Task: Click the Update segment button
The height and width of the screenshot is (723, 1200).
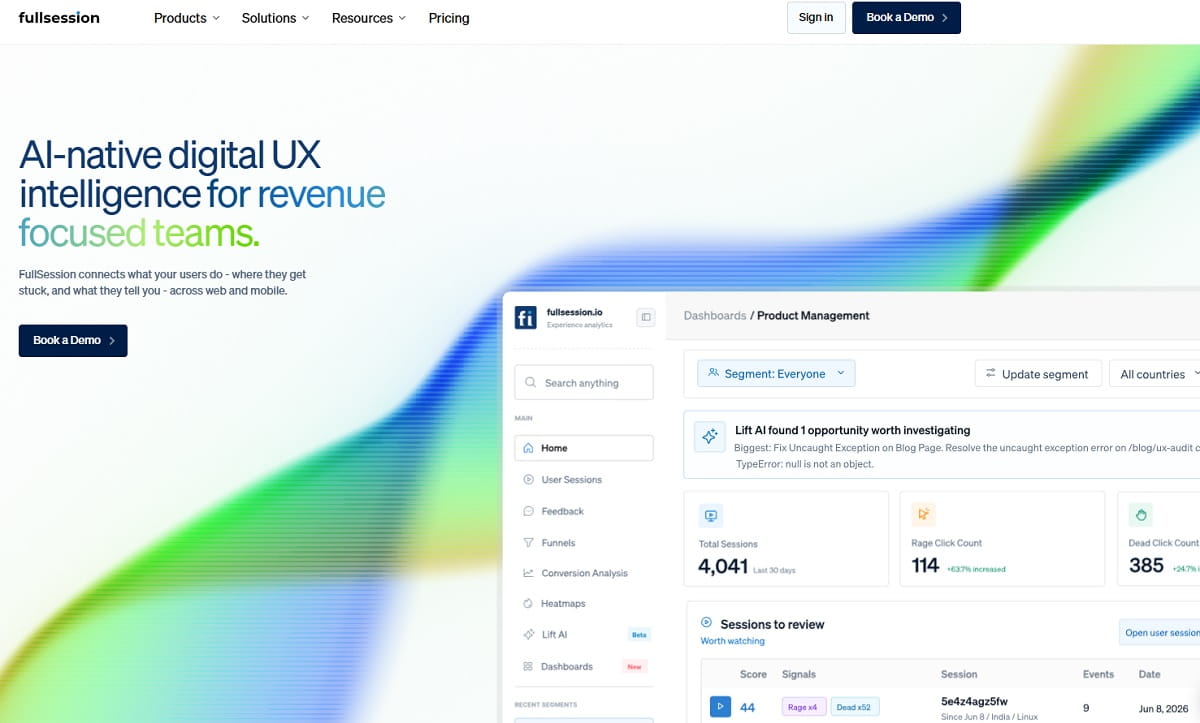Action: pos(1038,374)
